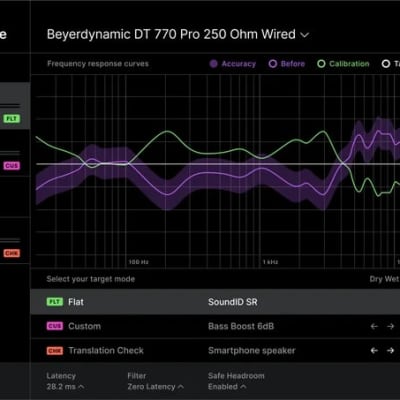This screenshot has height=400, width=400.
Task: Toggle the Calibration curve visibility
Action: point(343,64)
